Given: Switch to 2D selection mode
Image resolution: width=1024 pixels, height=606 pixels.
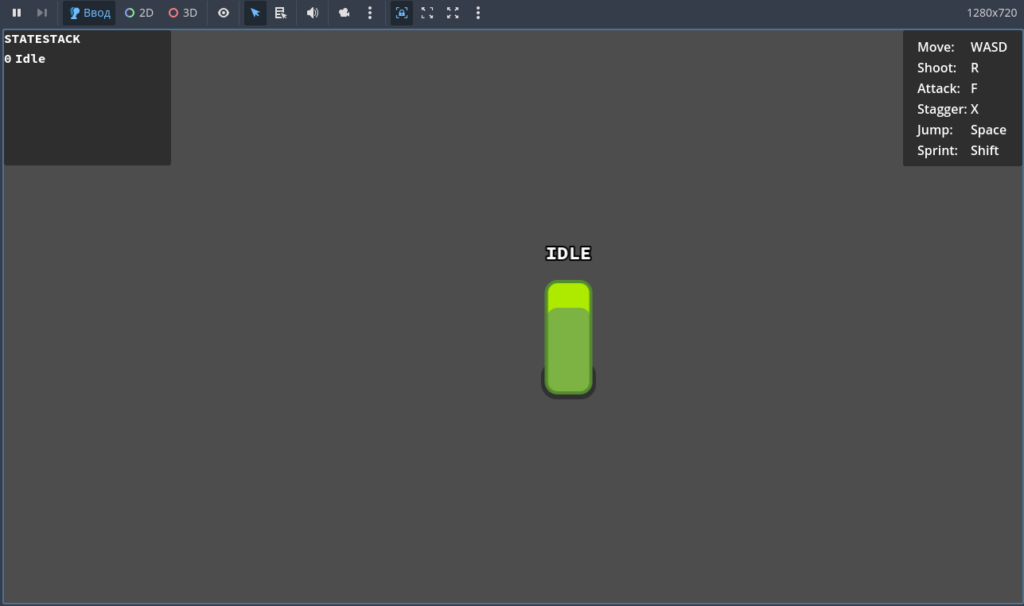Looking at the screenshot, I should pos(139,13).
